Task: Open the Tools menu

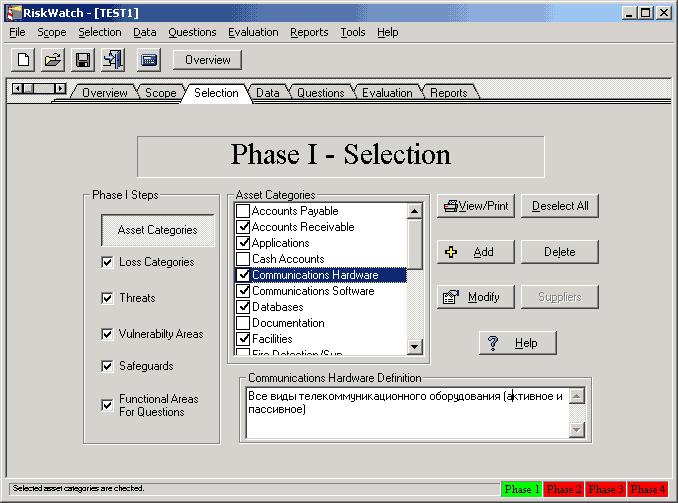Action: [x=352, y=32]
